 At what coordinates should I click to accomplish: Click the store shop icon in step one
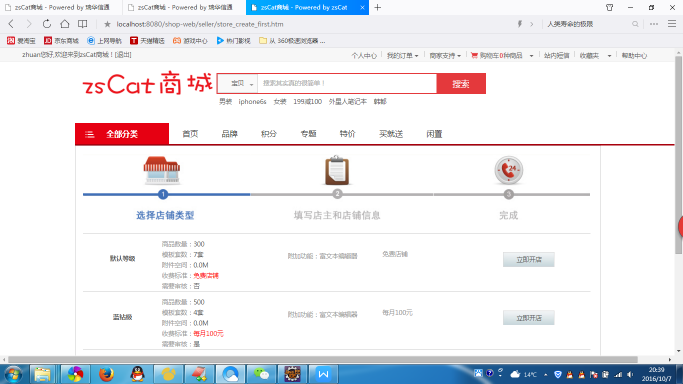tap(162, 170)
